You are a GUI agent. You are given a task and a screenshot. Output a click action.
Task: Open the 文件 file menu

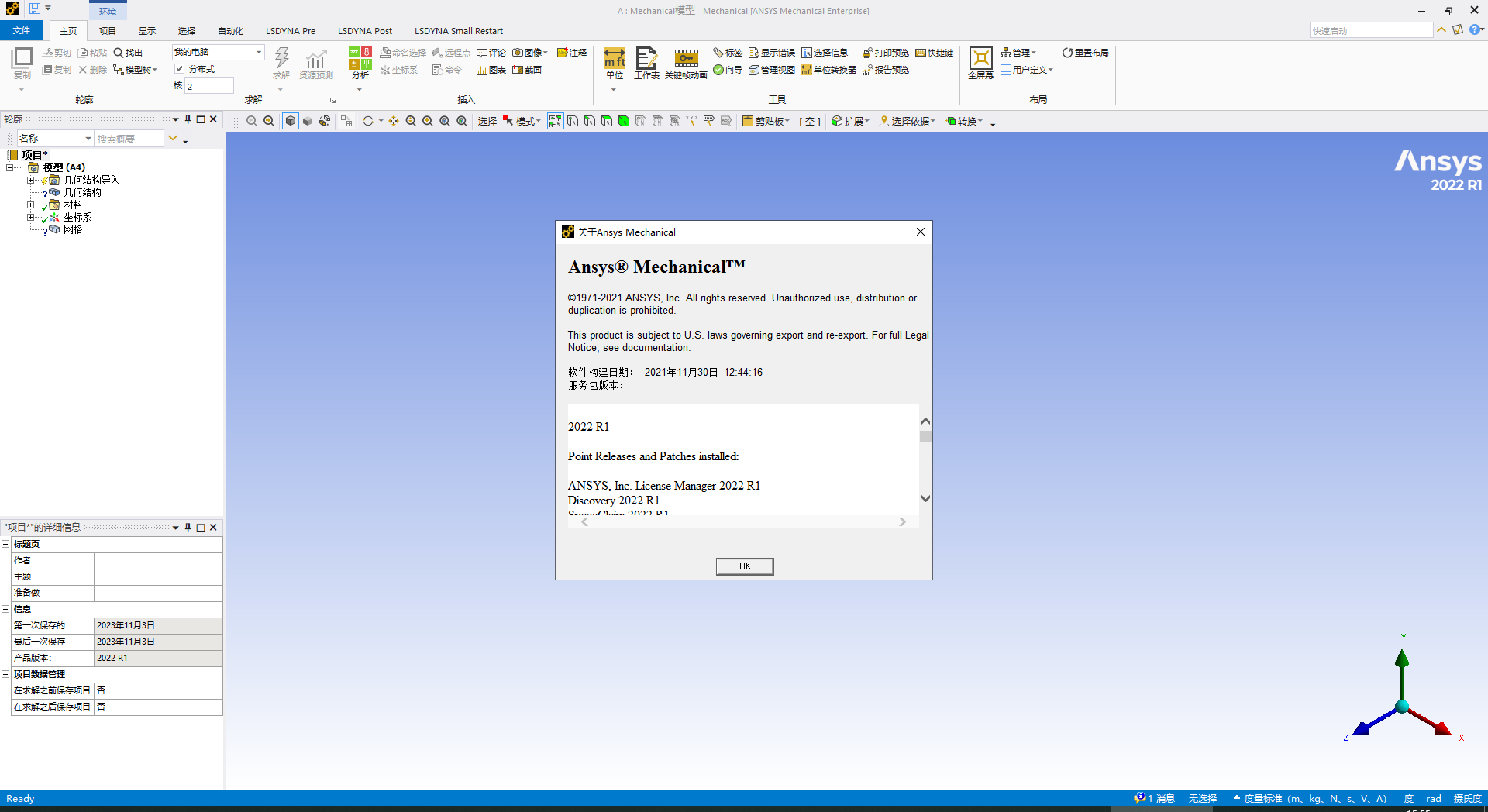(x=22, y=31)
